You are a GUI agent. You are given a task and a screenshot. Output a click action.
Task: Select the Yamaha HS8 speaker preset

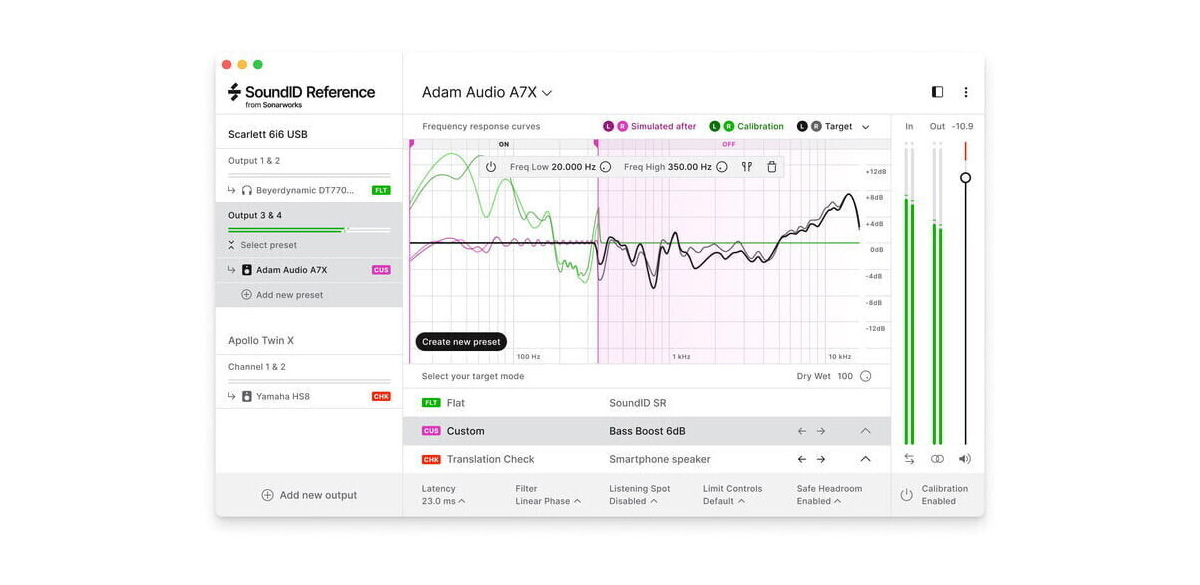pos(309,396)
